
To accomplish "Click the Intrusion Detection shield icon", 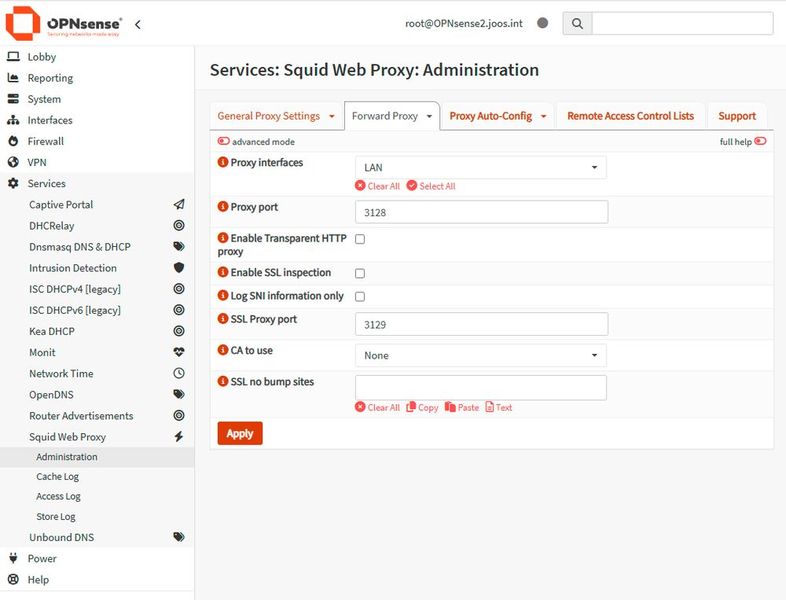I will (179, 268).
